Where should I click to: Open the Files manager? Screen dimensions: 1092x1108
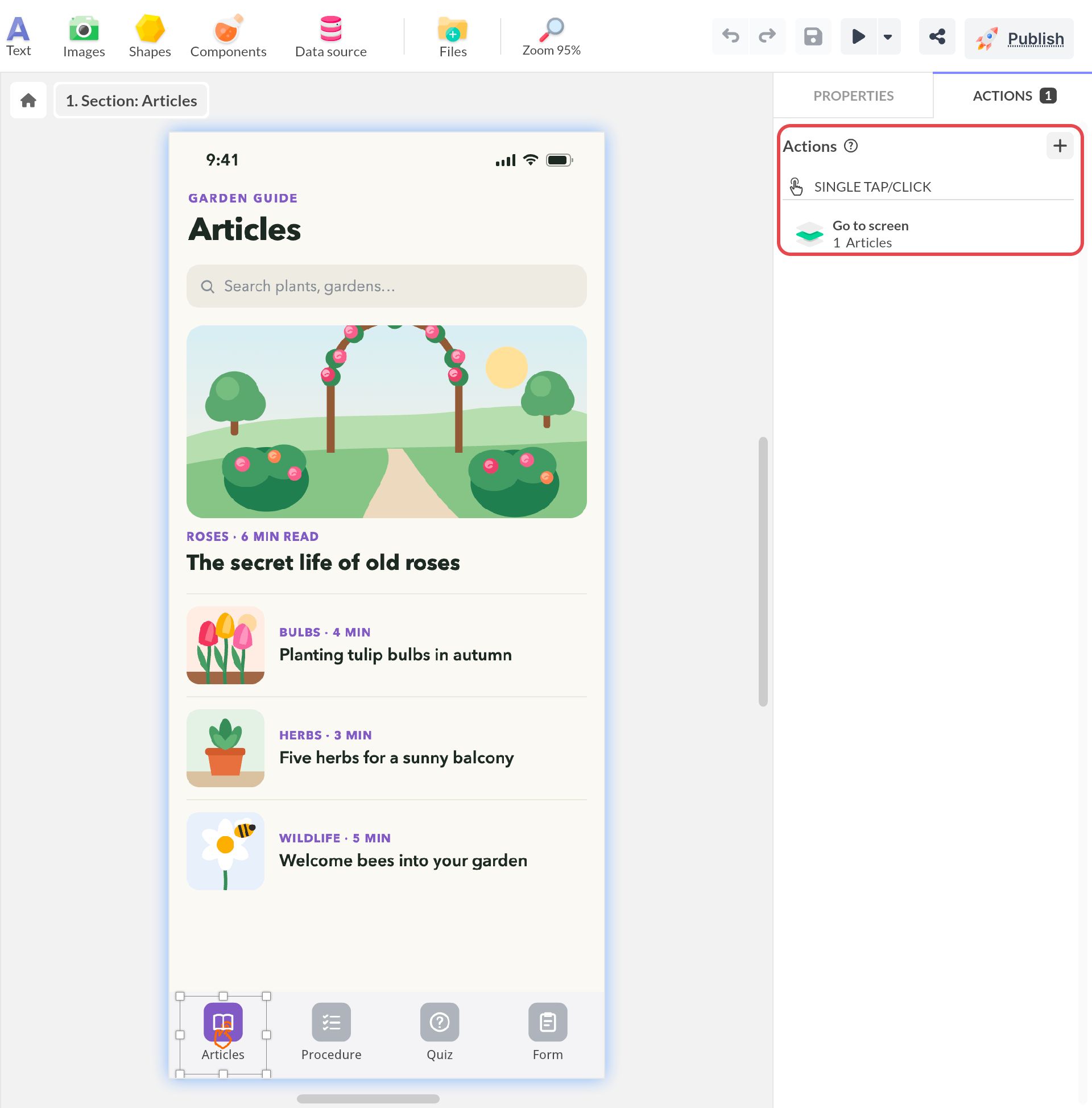click(453, 36)
